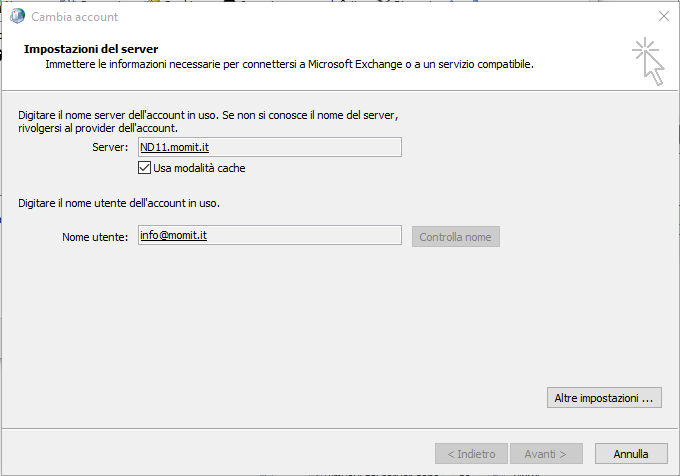The image size is (680, 476).
Task: Proceed with the Avanti button
Action: [546, 454]
